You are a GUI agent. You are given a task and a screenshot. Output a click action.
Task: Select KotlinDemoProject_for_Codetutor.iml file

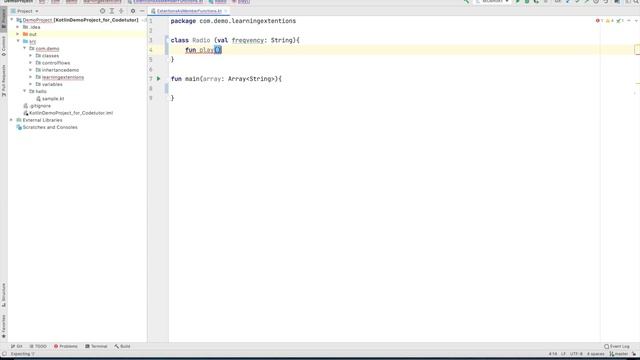[x=68, y=113]
